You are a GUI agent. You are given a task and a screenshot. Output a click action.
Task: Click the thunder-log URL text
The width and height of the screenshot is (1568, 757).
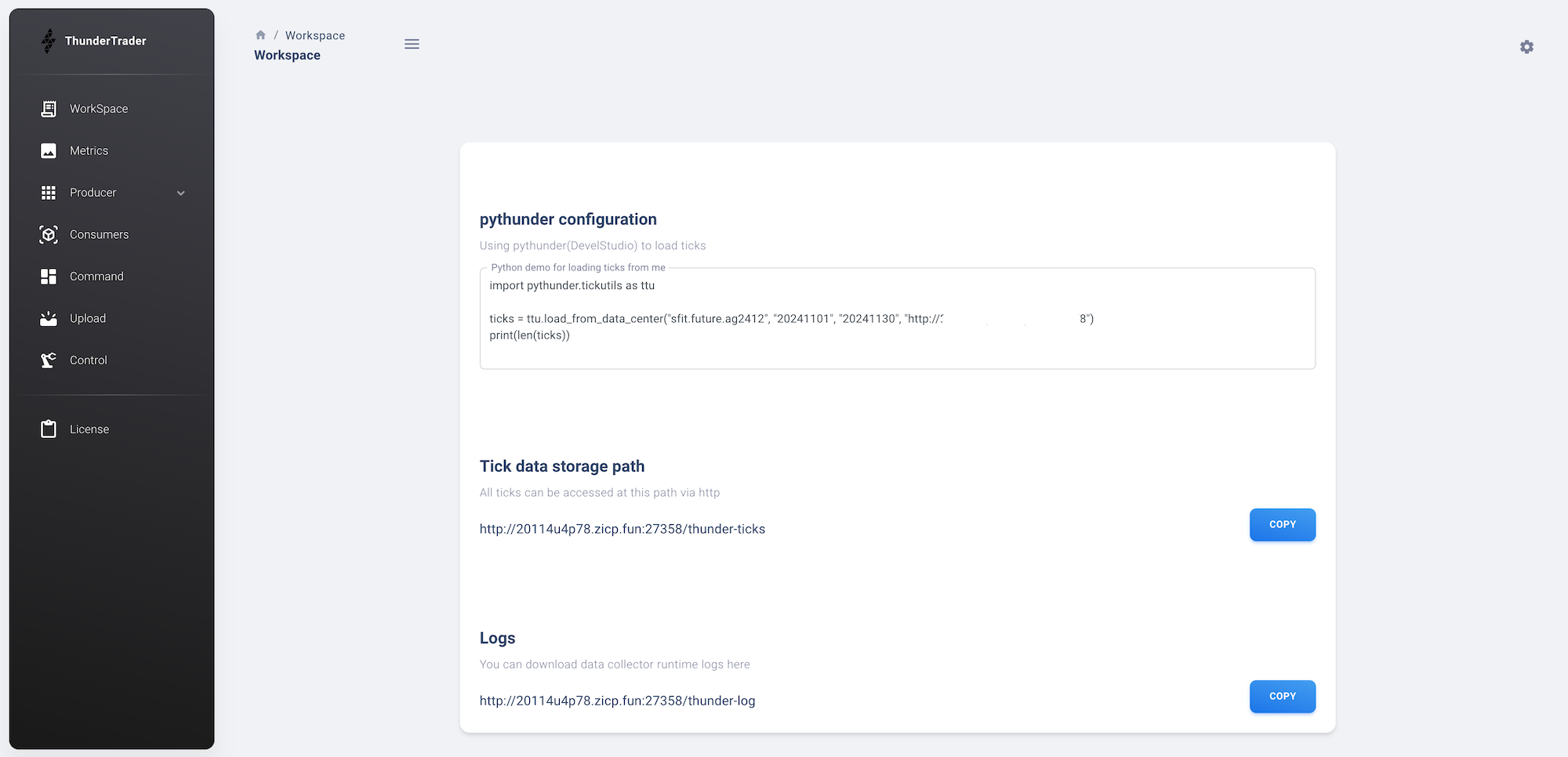(617, 701)
